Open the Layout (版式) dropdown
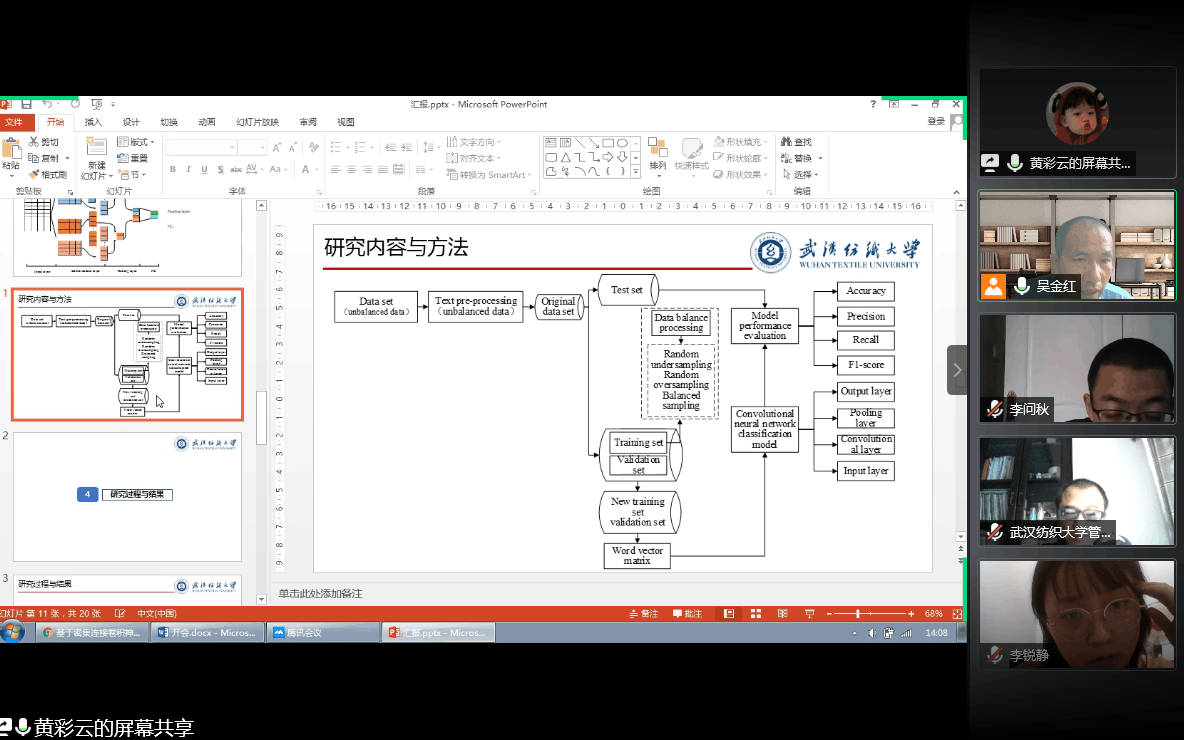The image size is (1184, 740). (136, 142)
